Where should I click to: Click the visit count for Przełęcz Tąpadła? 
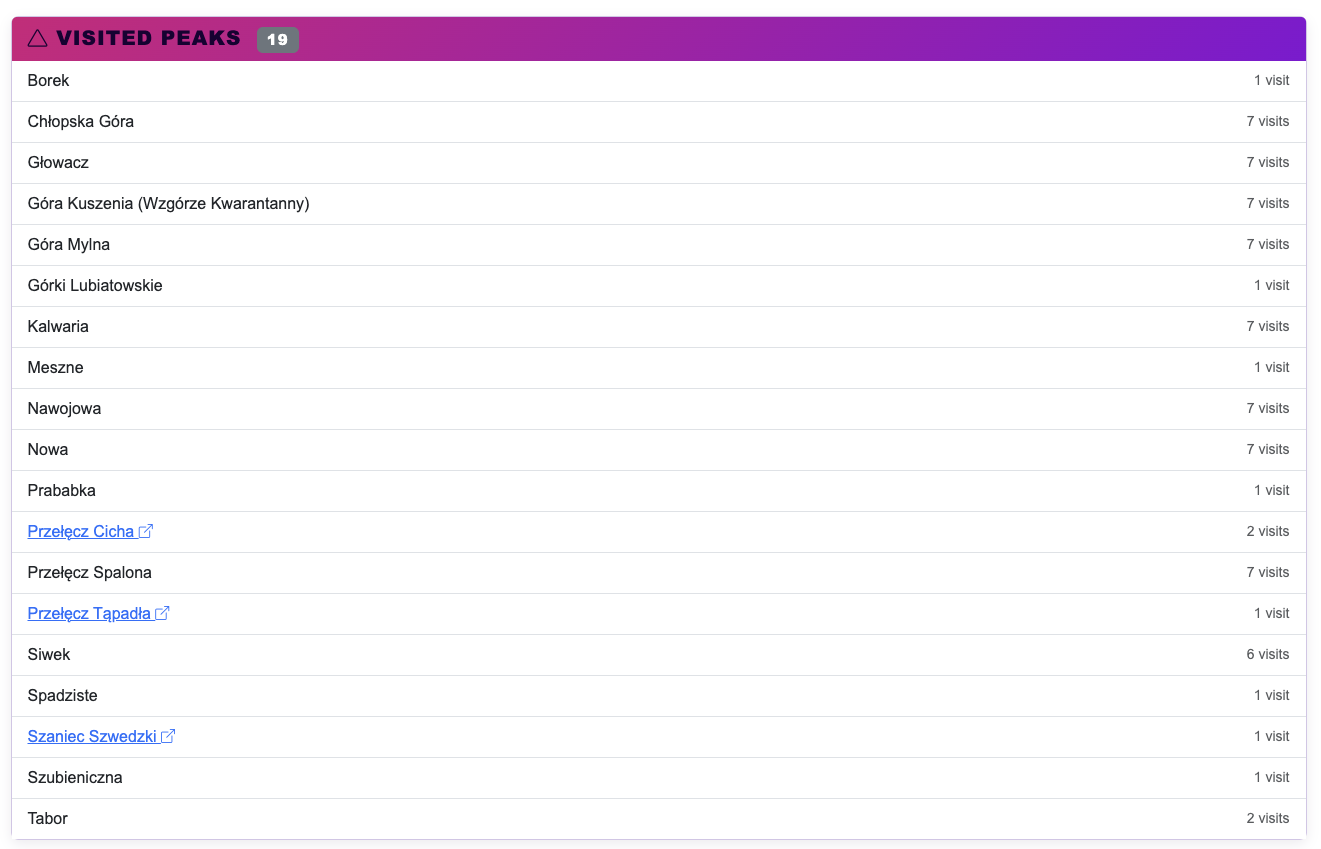pos(1272,613)
